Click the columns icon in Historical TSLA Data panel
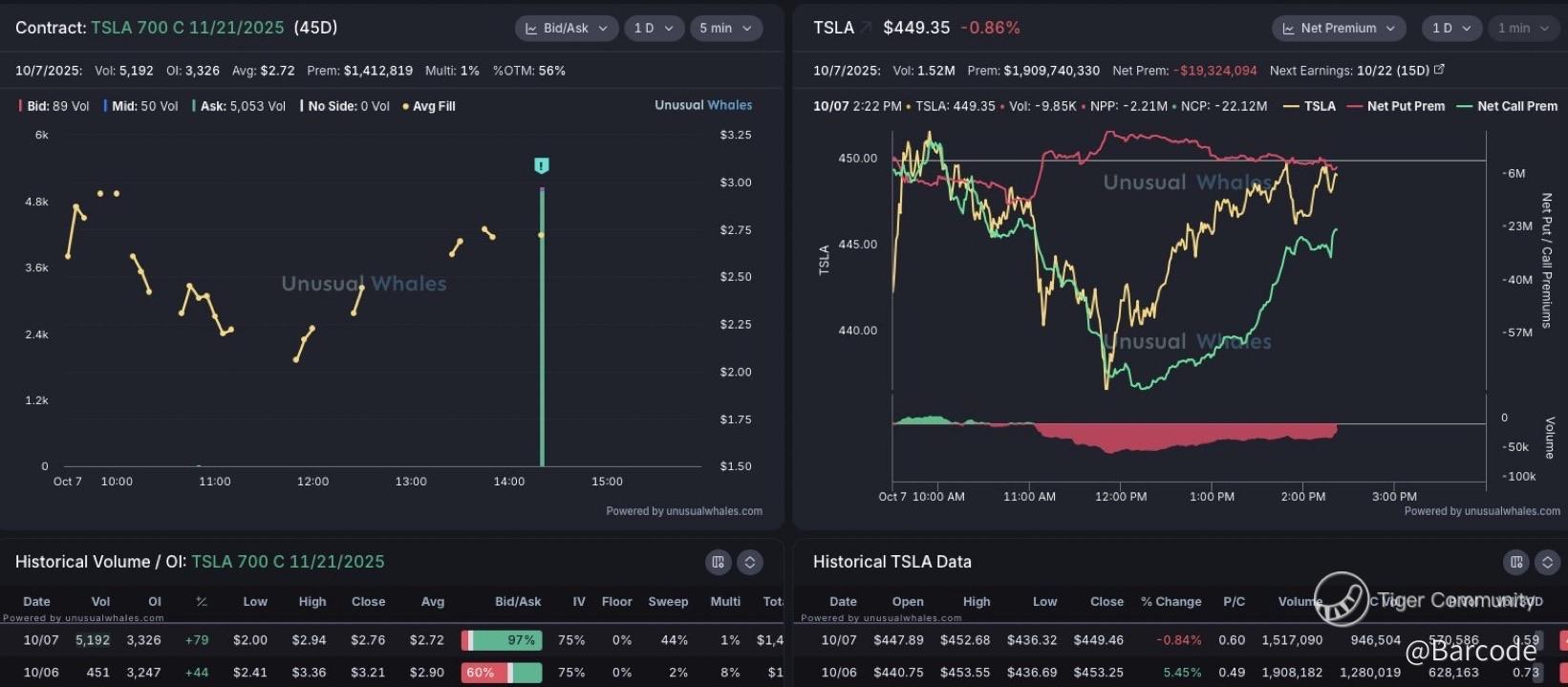1568x687 pixels. tap(1516, 562)
